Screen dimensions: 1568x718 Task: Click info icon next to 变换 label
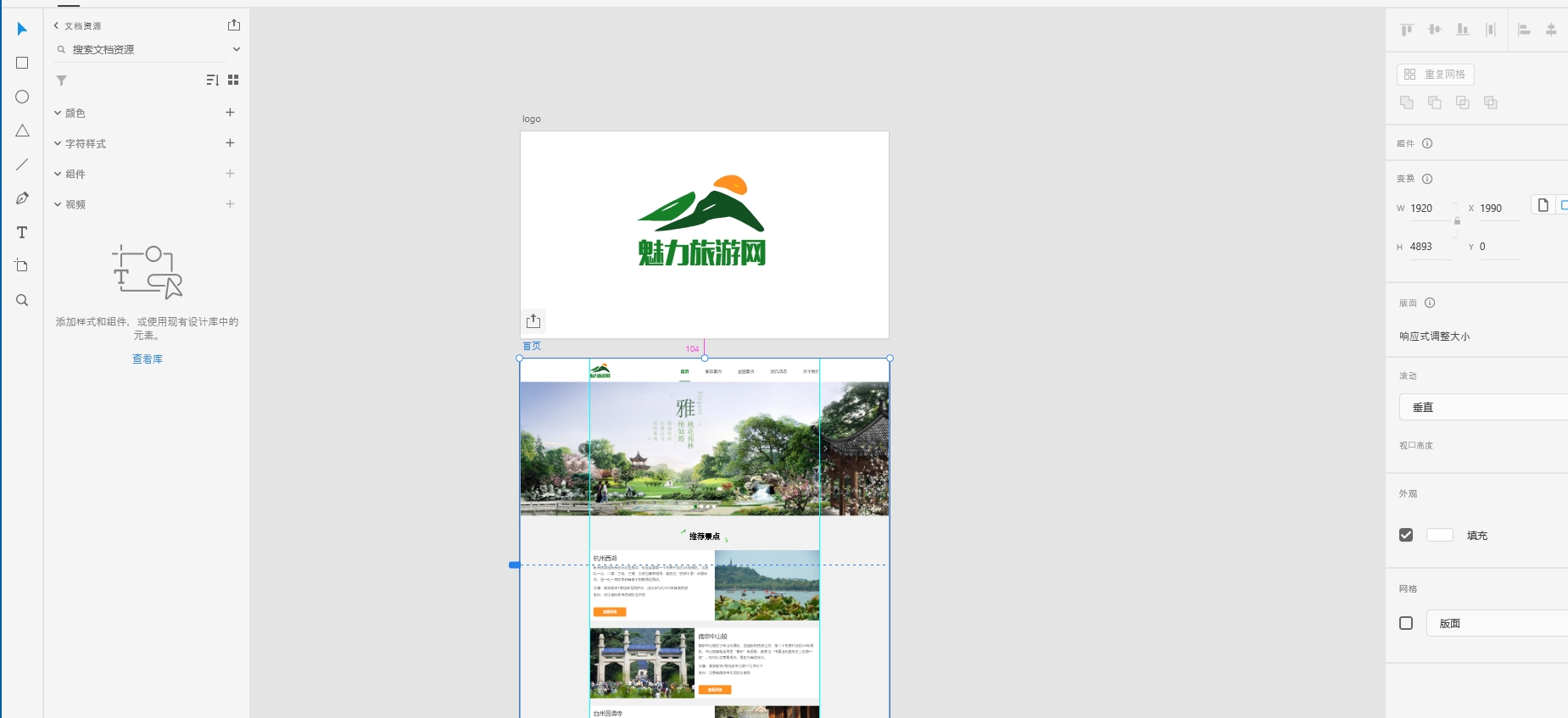point(1427,179)
